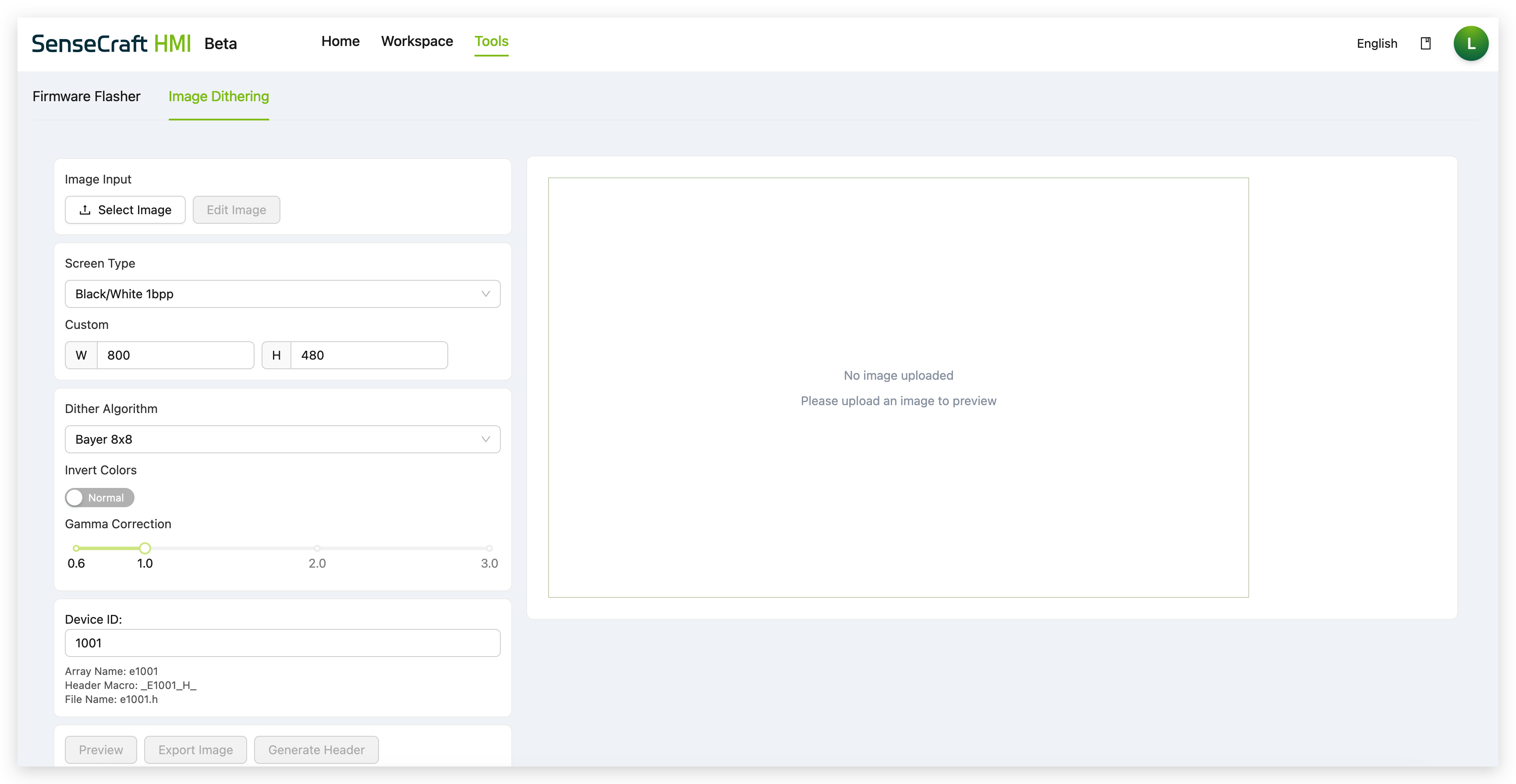
Task: Open the Dither Algorithm dropdown
Action: [x=283, y=439]
